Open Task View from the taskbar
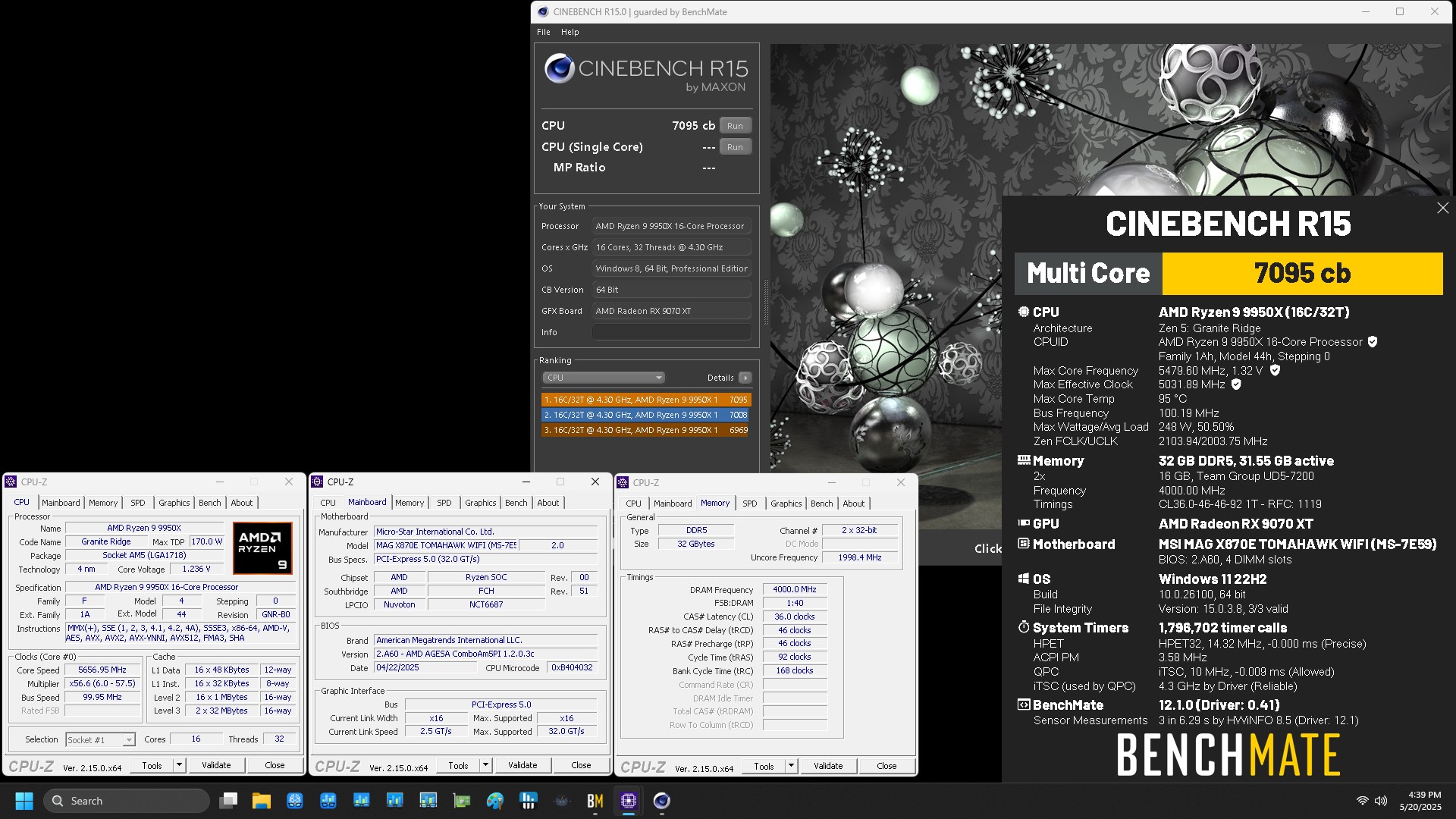Image resolution: width=1456 pixels, height=819 pixels. [x=228, y=801]
